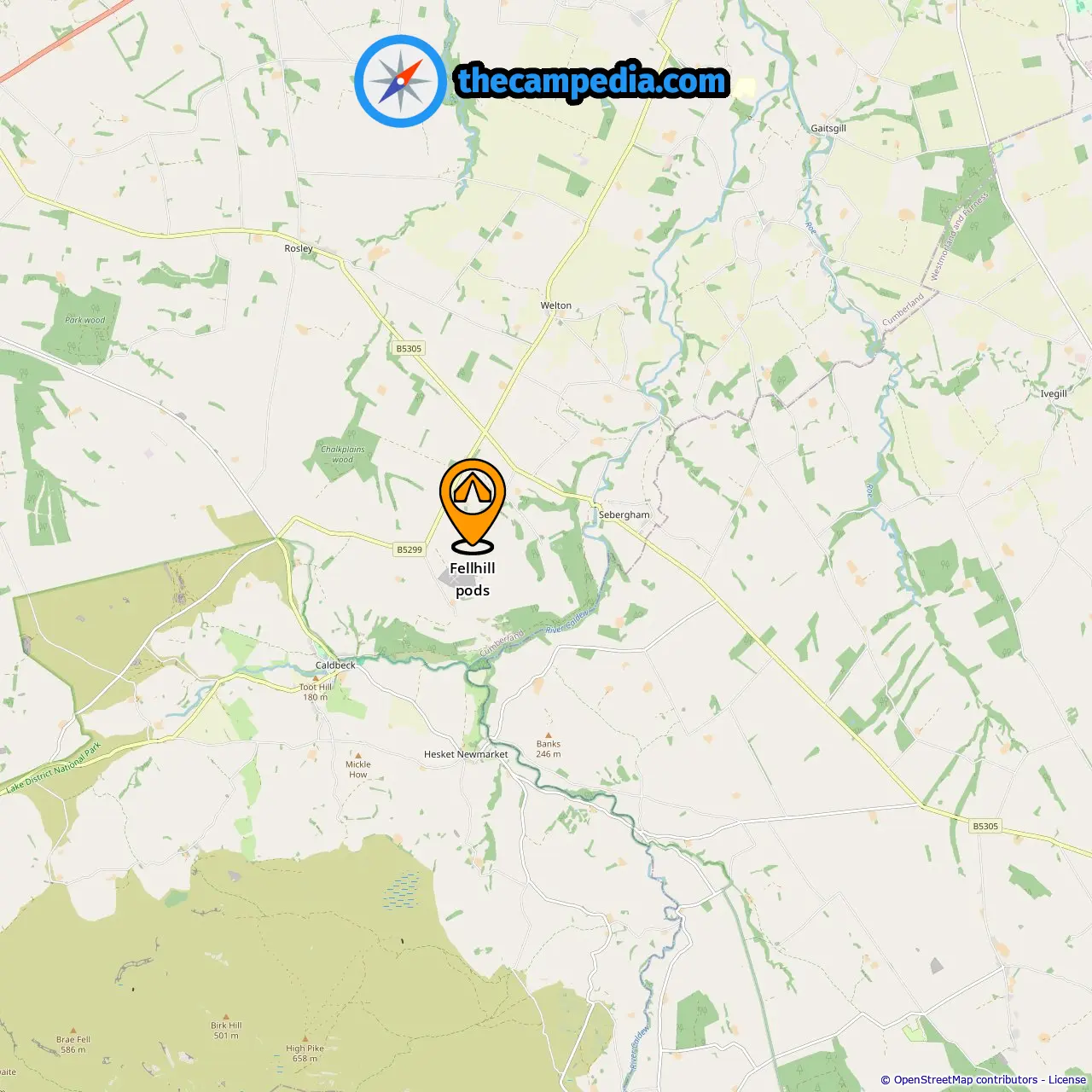Click the Birk Hill 501 m summit marker

[x=226, y=1016]
